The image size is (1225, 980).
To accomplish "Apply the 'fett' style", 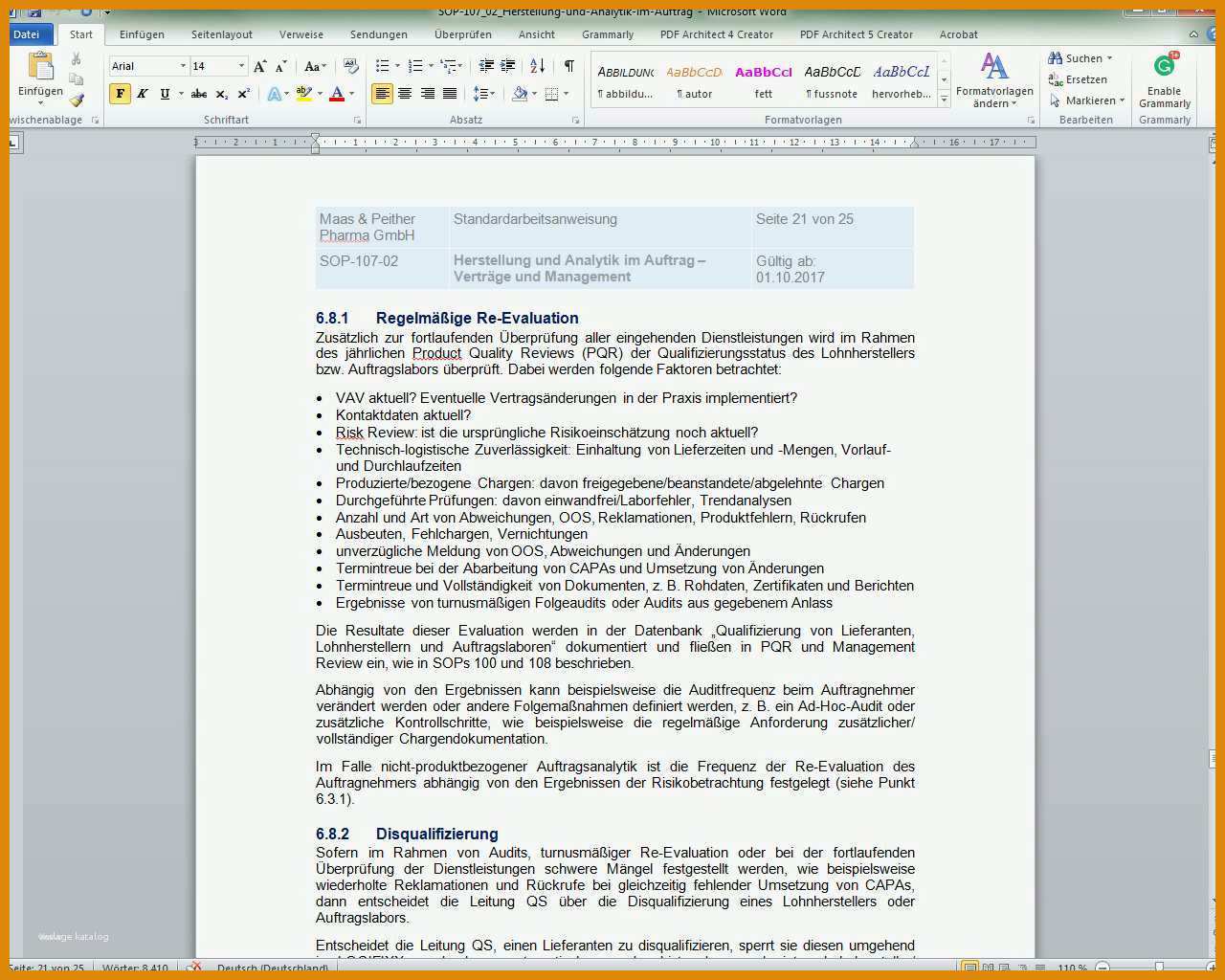I will coord(763,81).
